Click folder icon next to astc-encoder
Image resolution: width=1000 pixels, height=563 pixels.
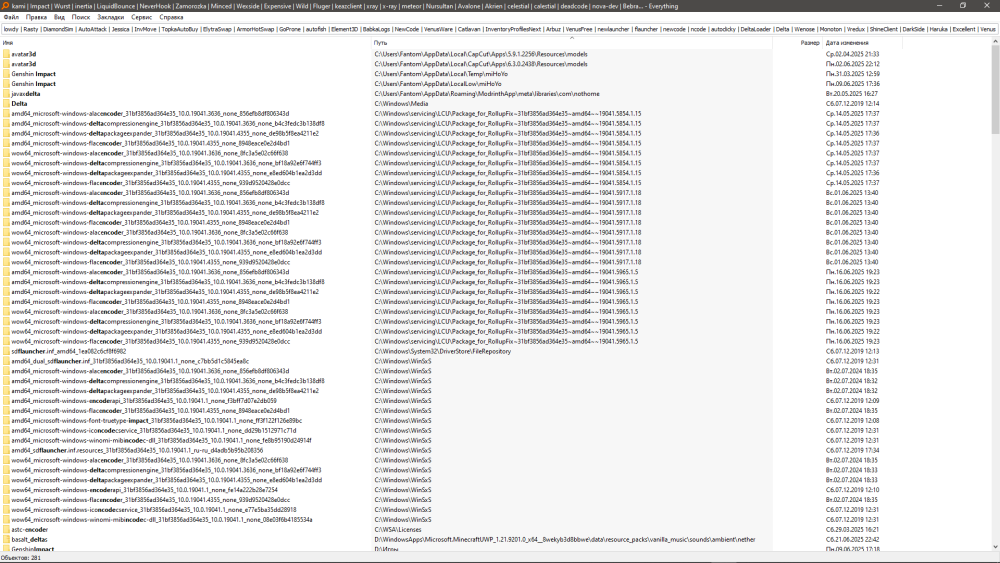pyautogui.click(x=6, y=529)
